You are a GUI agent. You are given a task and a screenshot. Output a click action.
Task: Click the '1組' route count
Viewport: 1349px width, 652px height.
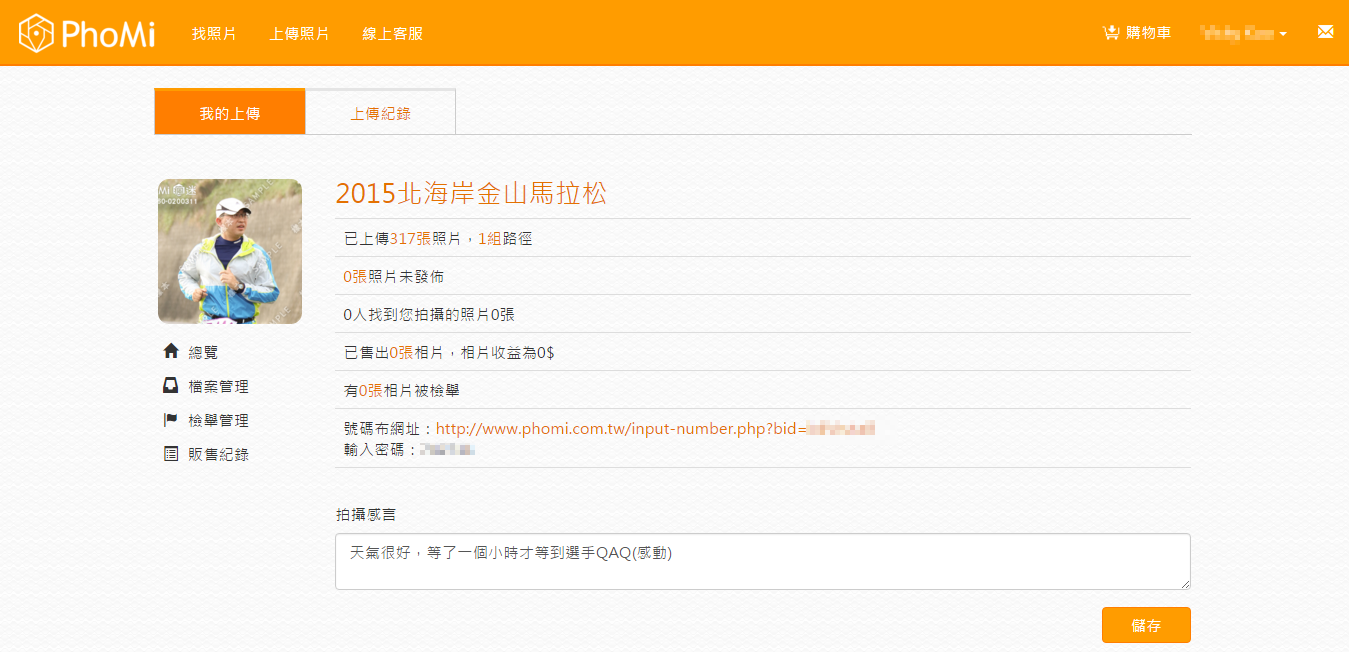[x=490, y=239]
